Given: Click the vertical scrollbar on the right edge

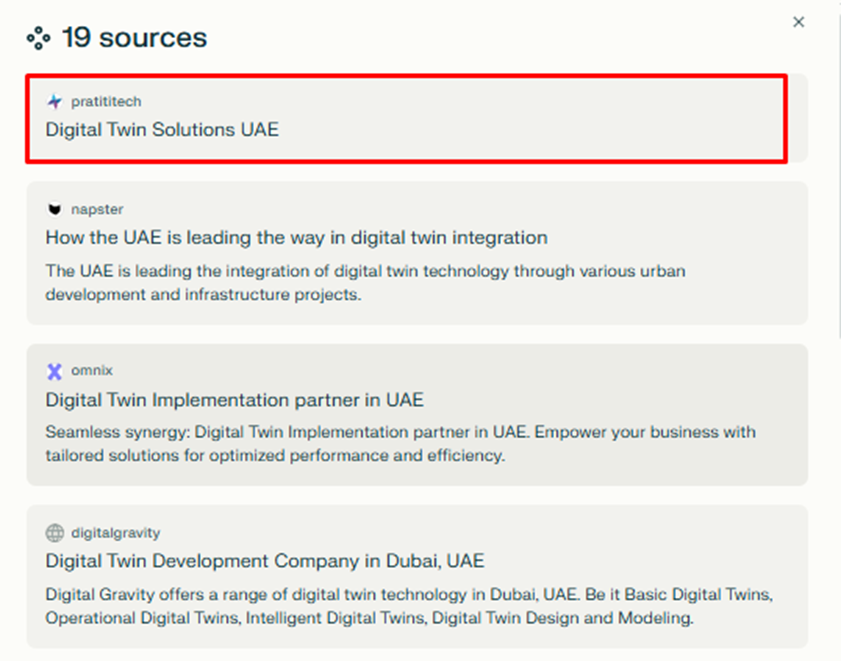Looking at the screenshot, I should [x=837, y=200].
